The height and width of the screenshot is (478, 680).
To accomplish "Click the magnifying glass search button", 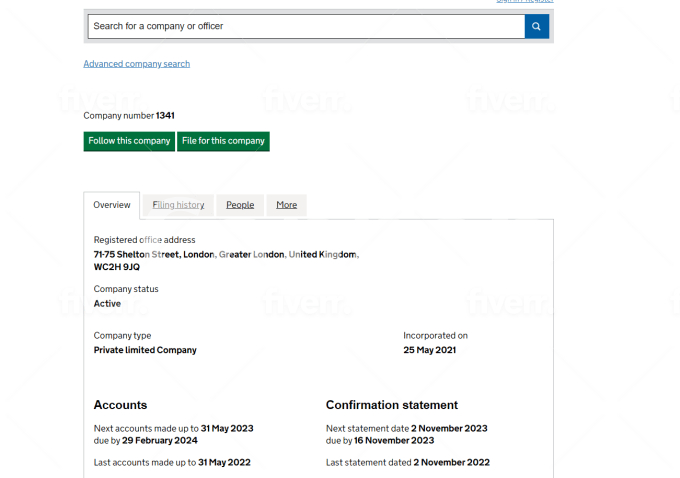I will [537, 27].
